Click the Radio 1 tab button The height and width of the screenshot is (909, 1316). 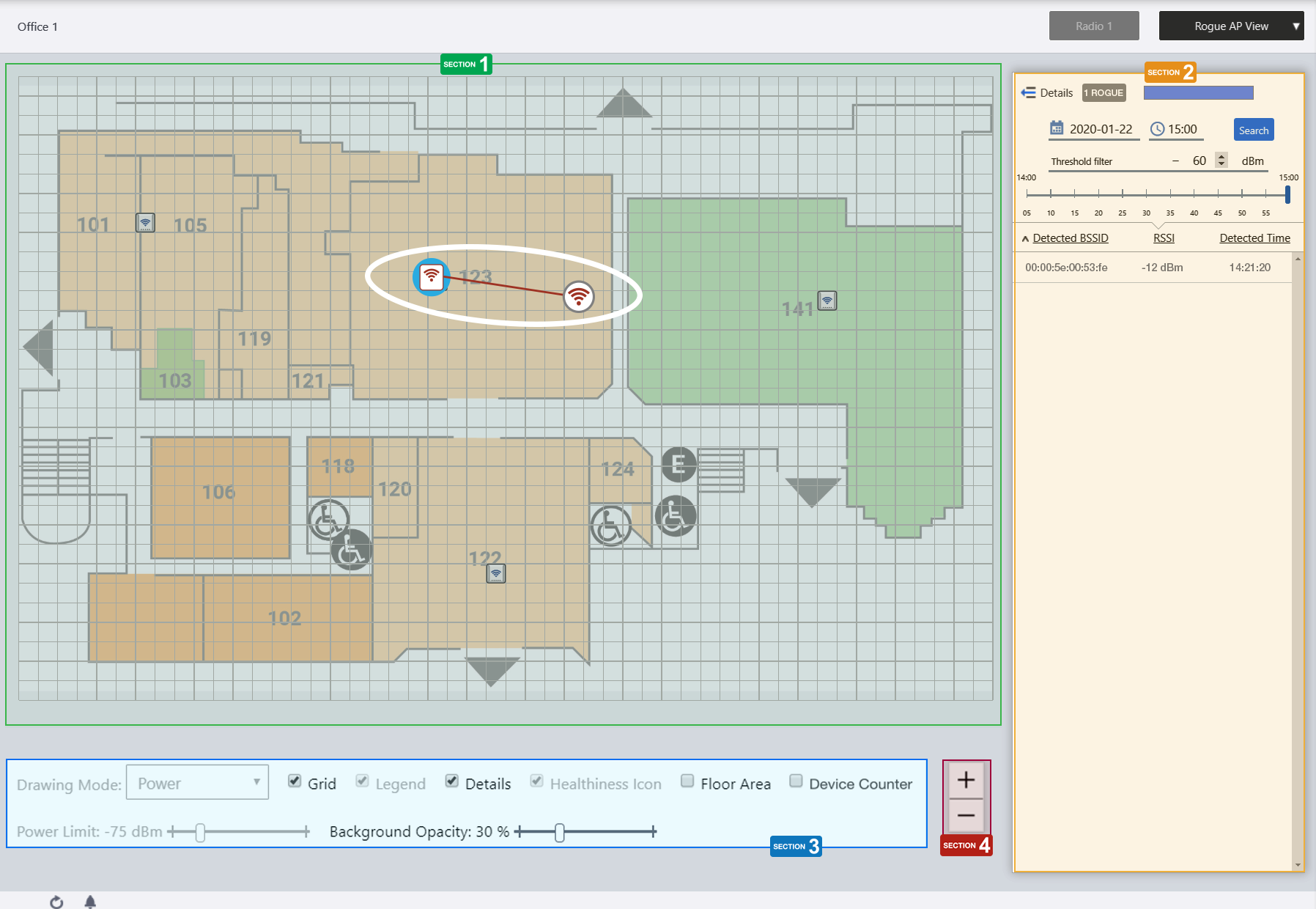click(1093, 26)
